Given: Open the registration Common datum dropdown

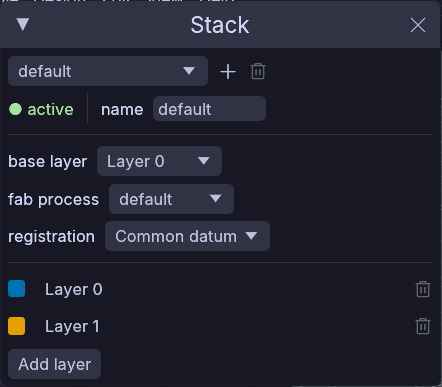Looking at the screenshot, I should (x=187, y=236).
